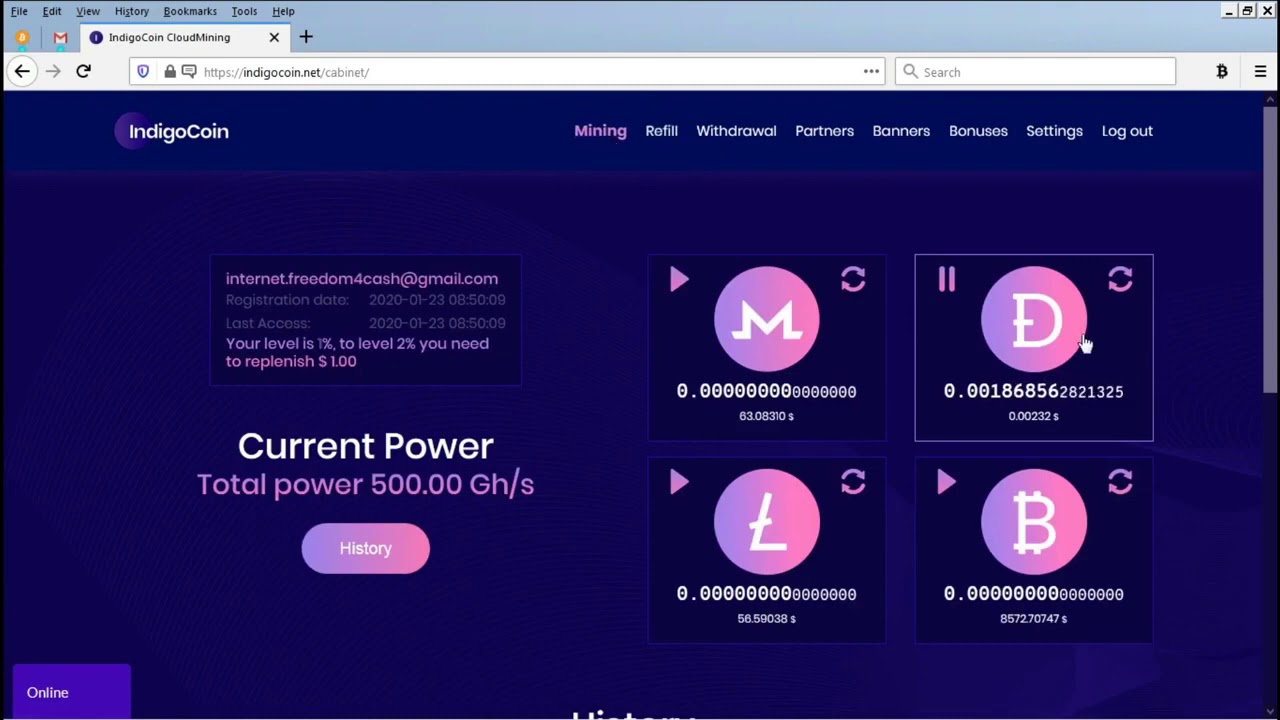Open the History menu in menu bar

[132, 11]
